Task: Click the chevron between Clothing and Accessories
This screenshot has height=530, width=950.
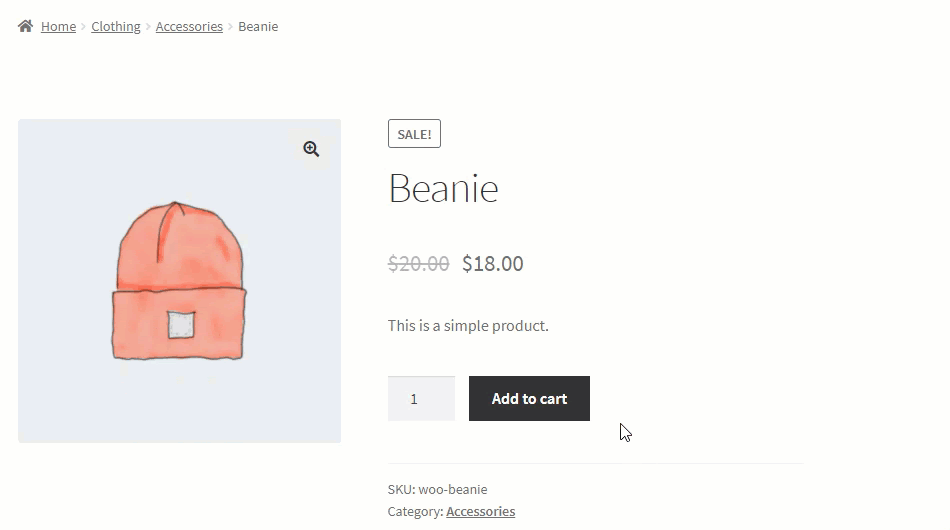Action: pyautogui.click(x=148, y=27)
